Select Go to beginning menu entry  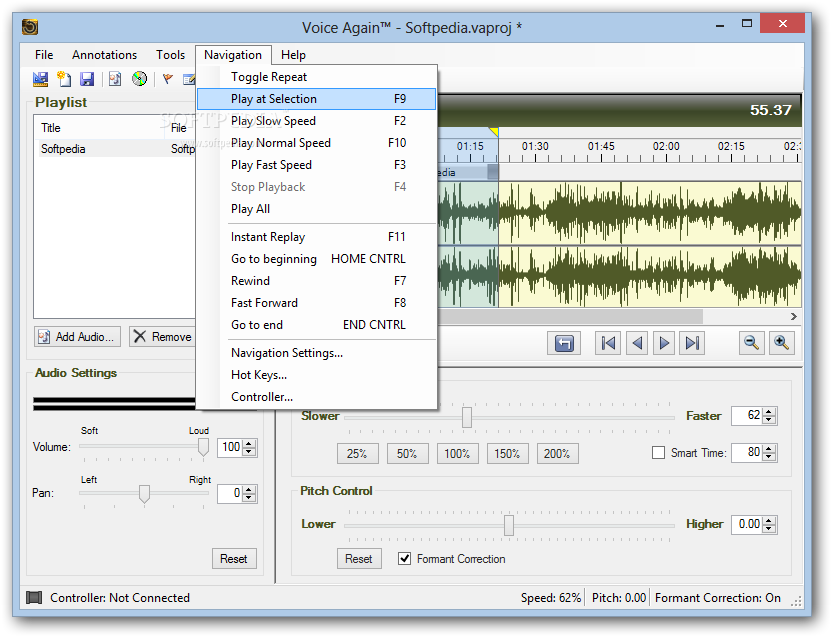pos(317,259)
